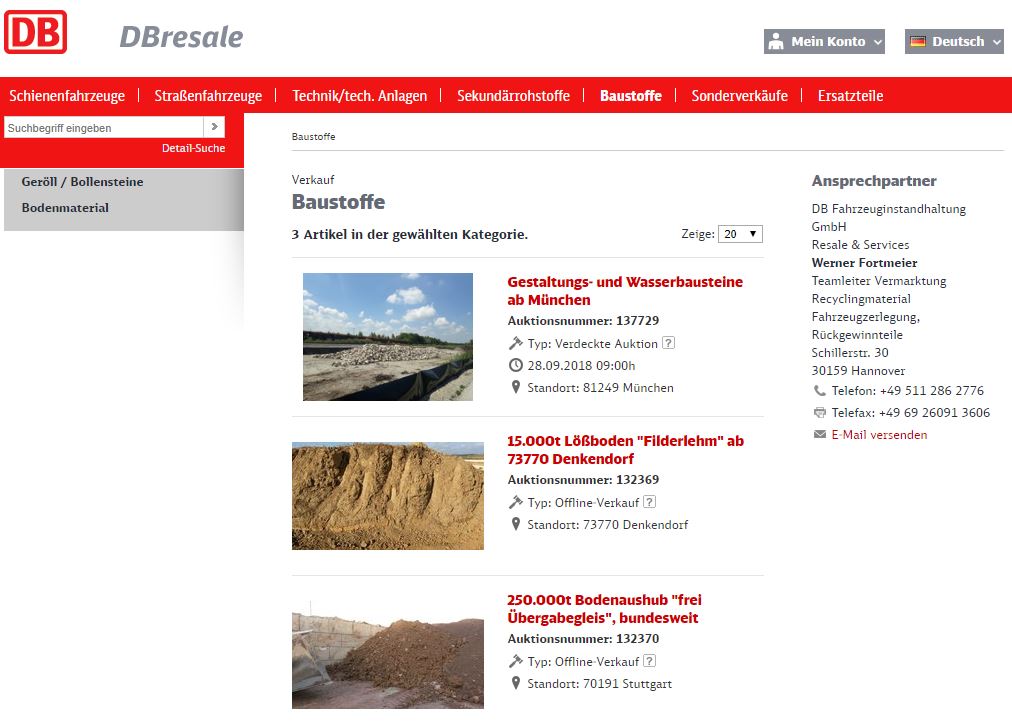The image size is (1012, 721).
Task: Open 15.000t Lößboden Filderlehm listing
Action: [625, 449]
